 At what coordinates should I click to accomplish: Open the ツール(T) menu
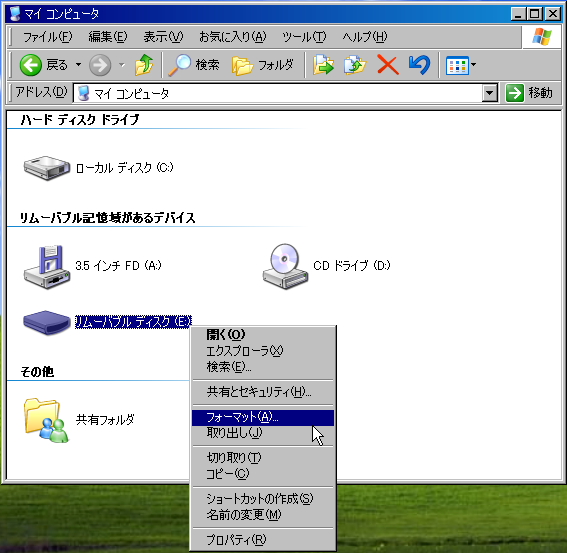pos(304,37)
